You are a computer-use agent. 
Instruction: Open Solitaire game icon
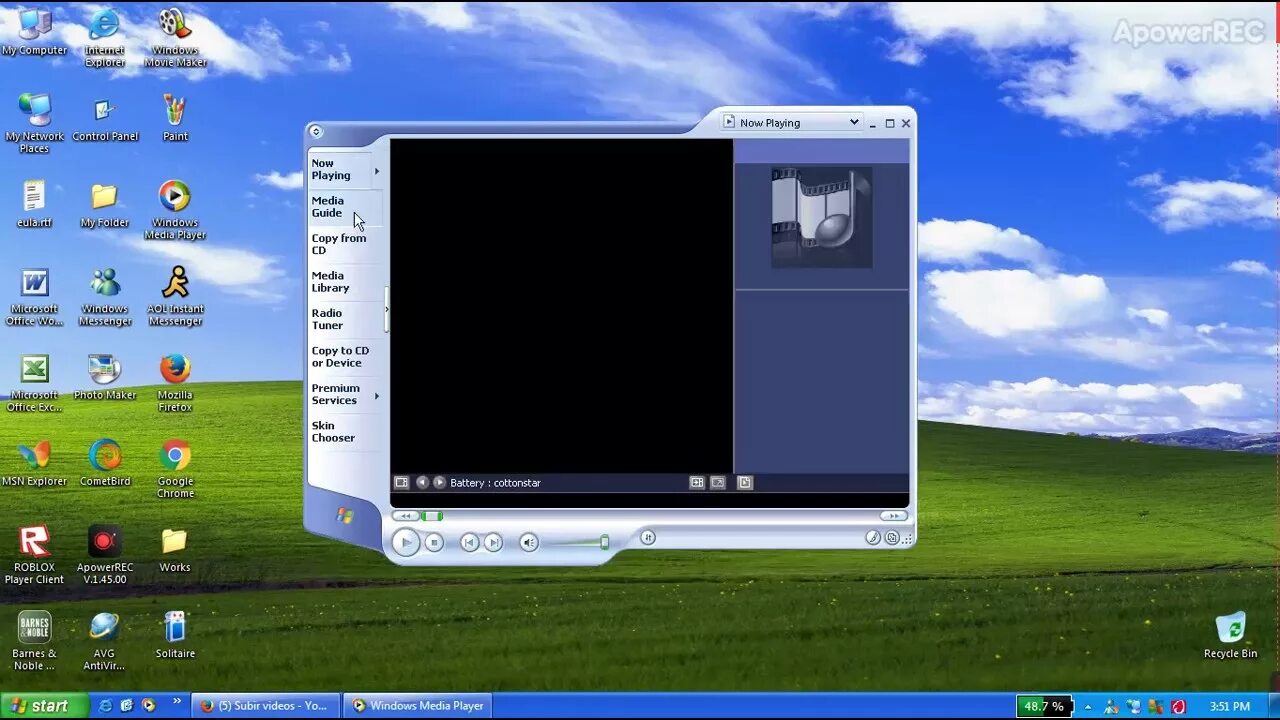click(175, 635)
